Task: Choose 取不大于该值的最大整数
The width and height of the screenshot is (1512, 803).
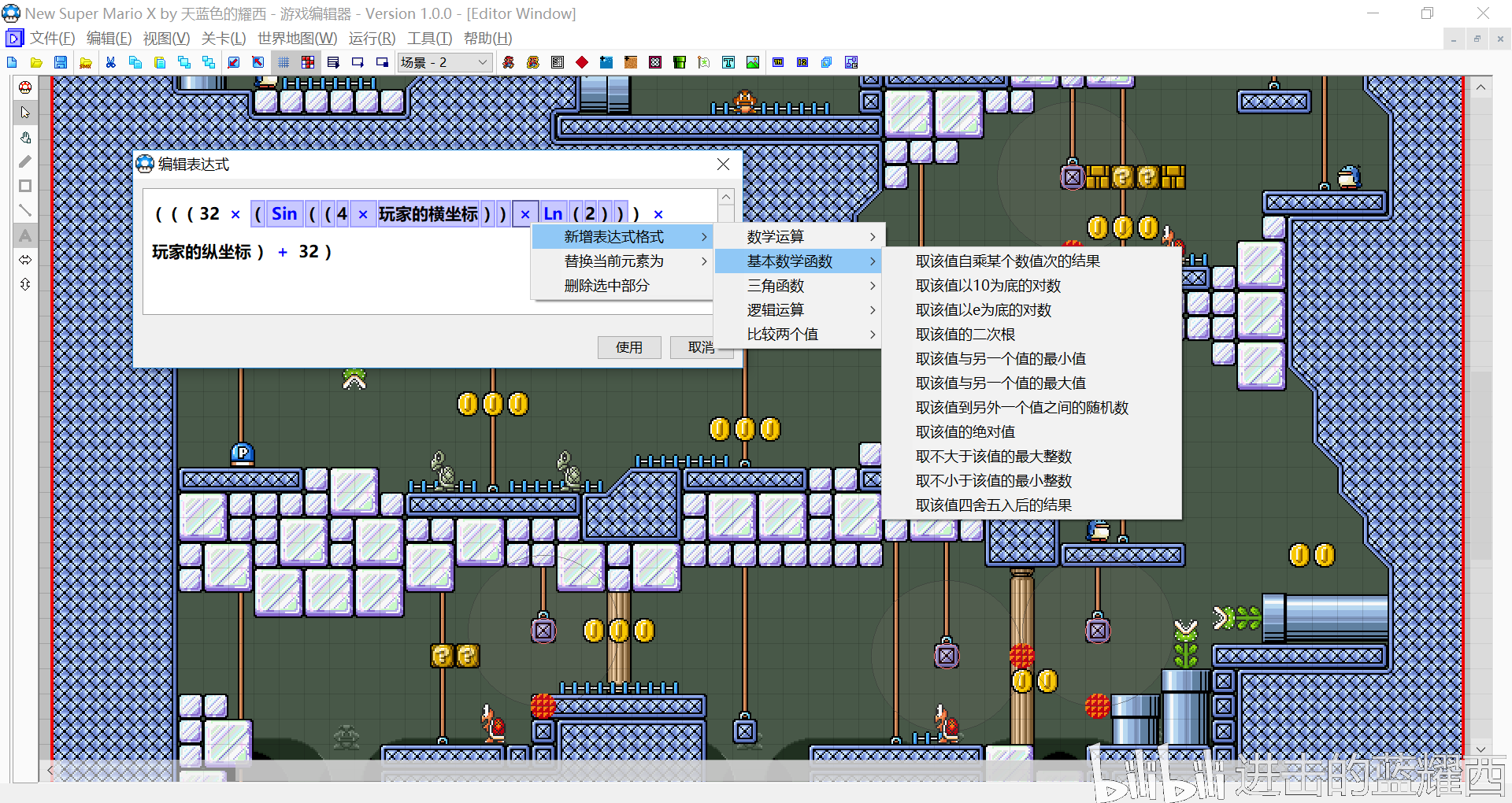Action: tap(1032, 457)
